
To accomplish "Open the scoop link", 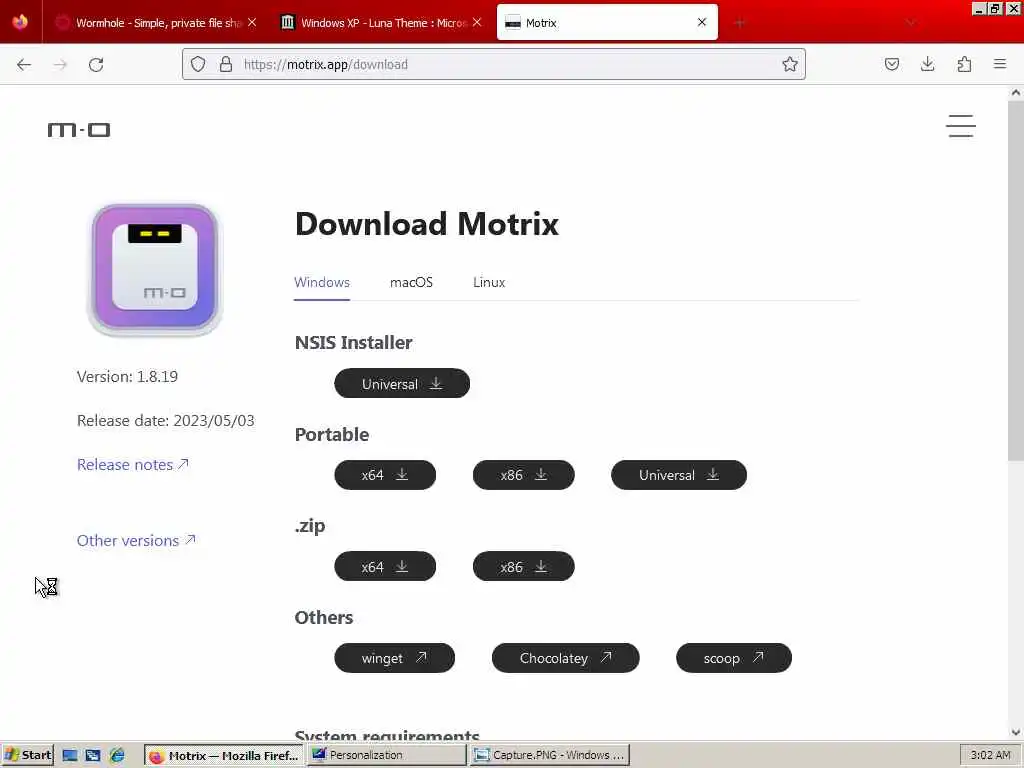I will (x=734, y=658).
